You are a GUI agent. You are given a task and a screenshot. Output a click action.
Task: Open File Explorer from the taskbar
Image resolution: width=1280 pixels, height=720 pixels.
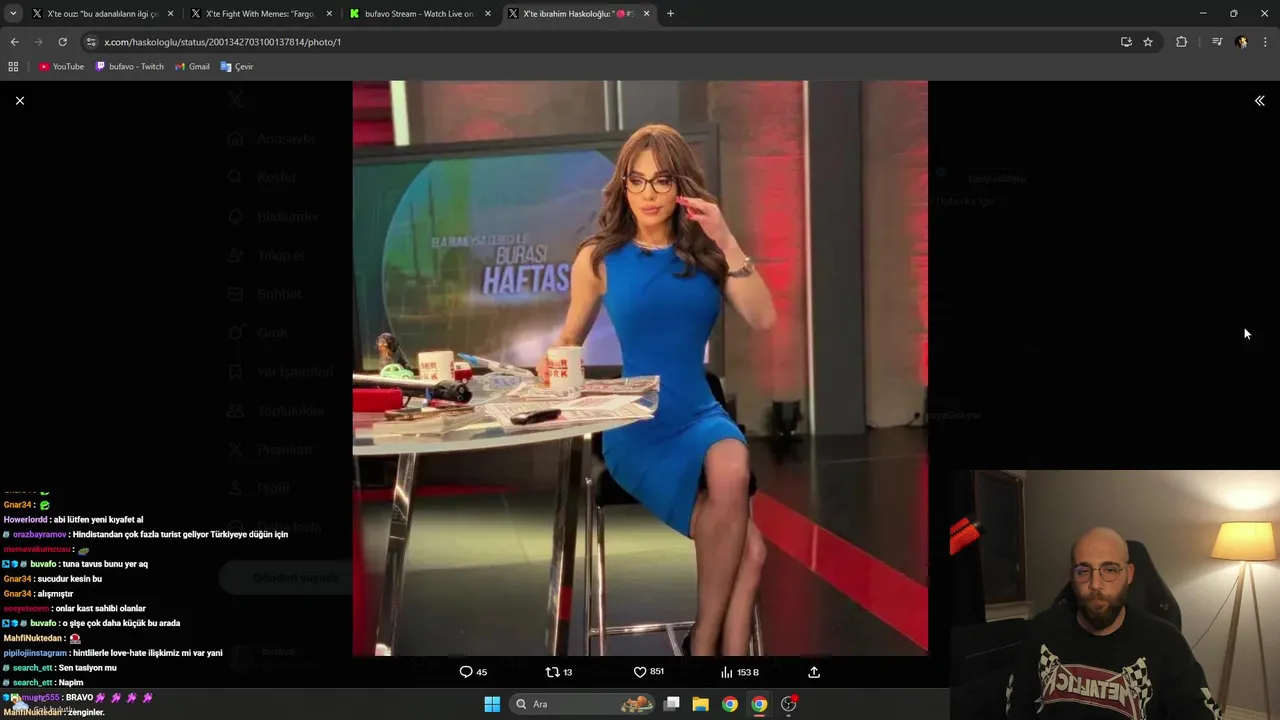point(701,704)
